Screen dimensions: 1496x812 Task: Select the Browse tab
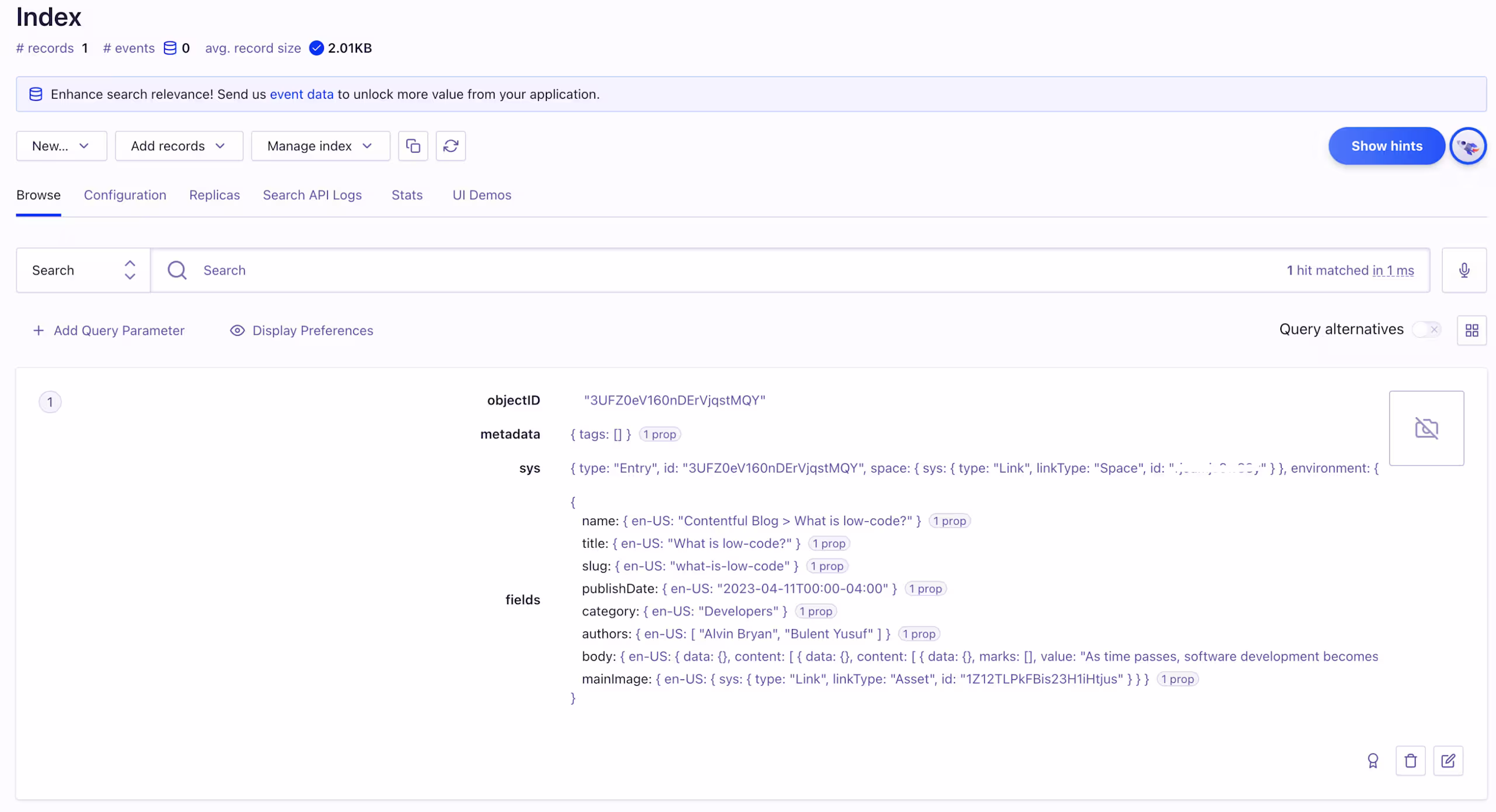pos(39,195)
